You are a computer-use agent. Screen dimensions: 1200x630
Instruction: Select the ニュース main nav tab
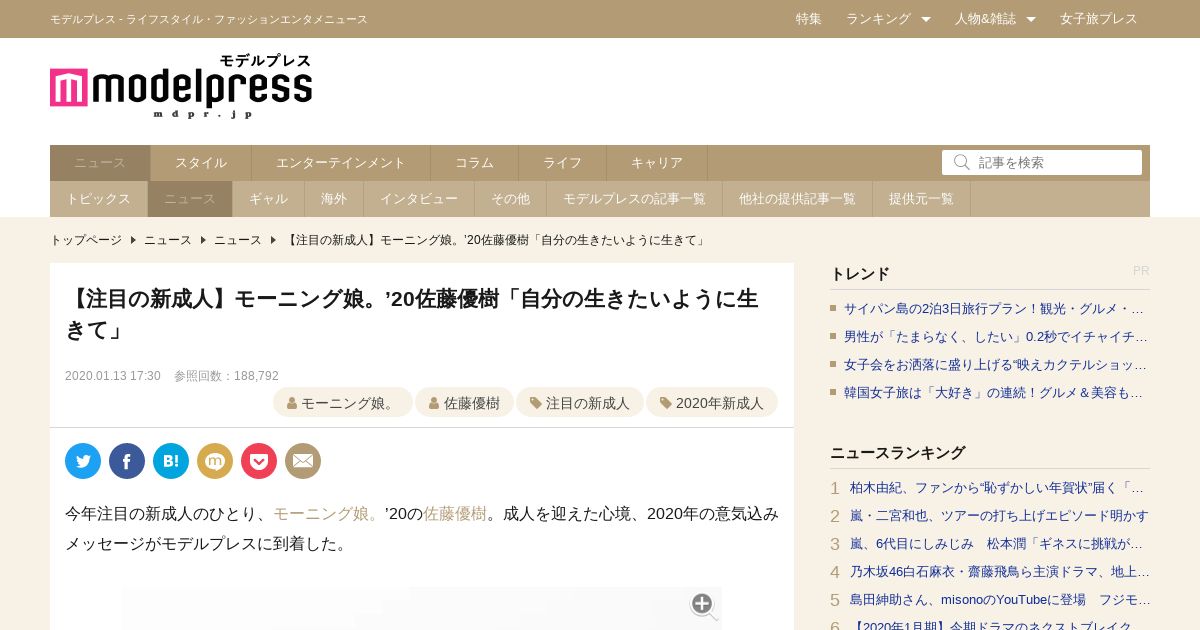[x=100, y=163]
